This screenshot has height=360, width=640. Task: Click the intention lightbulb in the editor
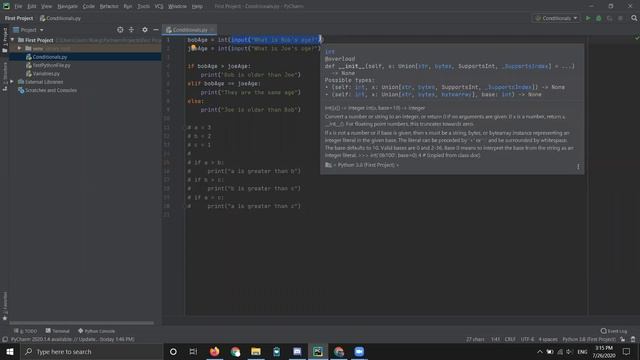pos(193,48)
